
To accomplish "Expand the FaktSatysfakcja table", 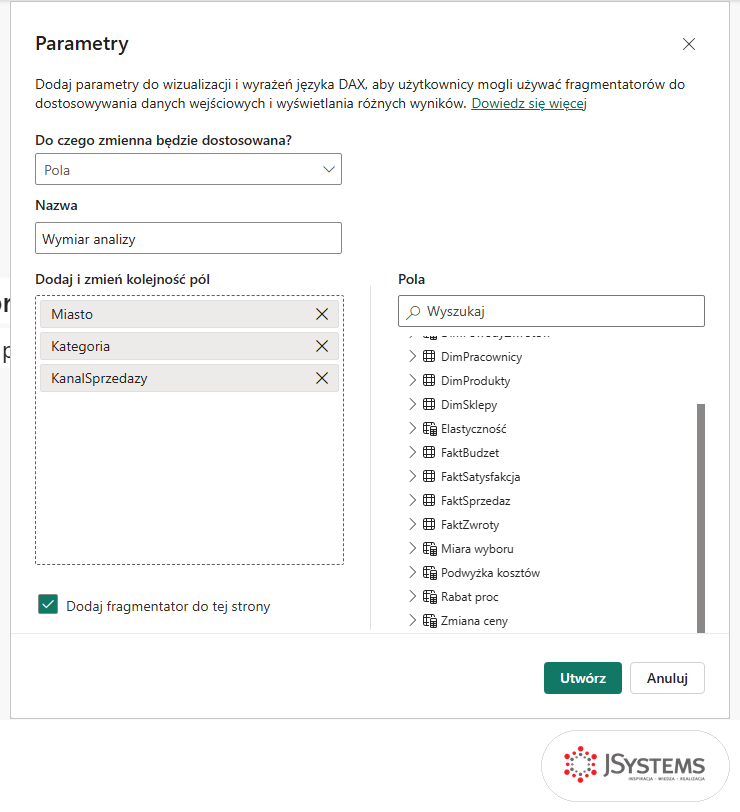I will [x=412, y=476].
